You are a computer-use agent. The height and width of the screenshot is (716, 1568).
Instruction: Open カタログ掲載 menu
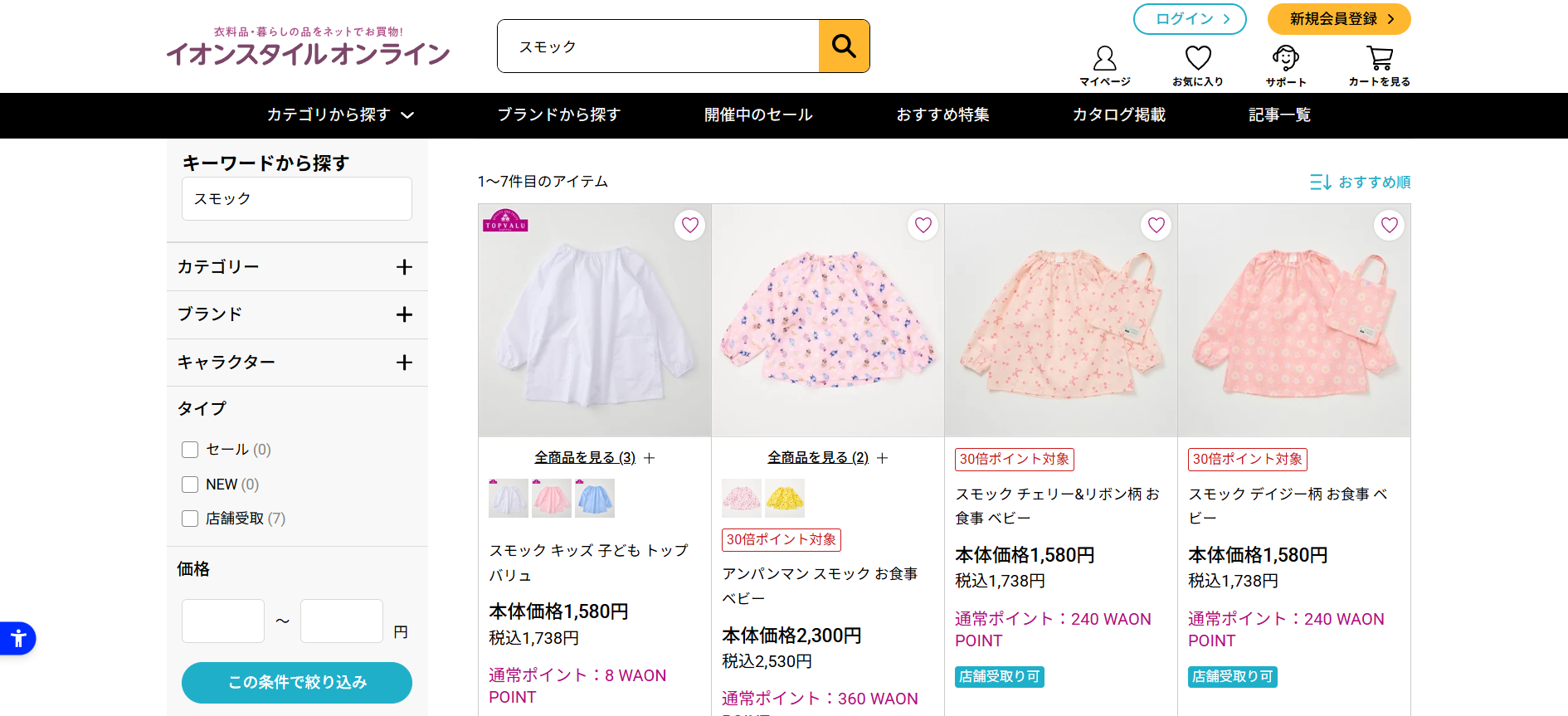[1119, 115]
